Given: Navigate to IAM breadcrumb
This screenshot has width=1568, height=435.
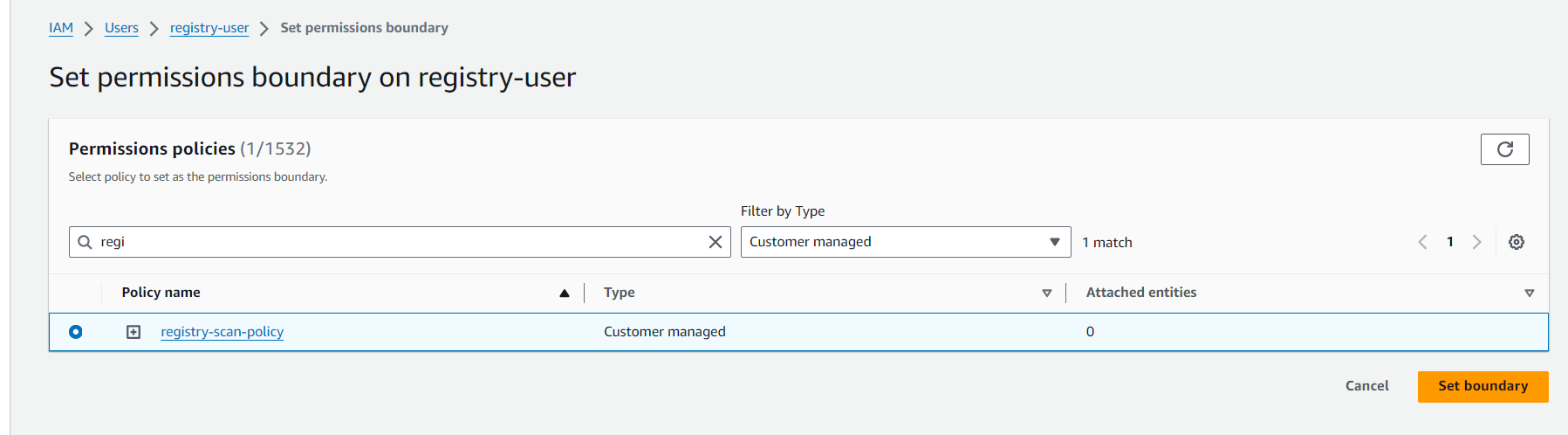Looking at the screenshot, I should 61,28.
